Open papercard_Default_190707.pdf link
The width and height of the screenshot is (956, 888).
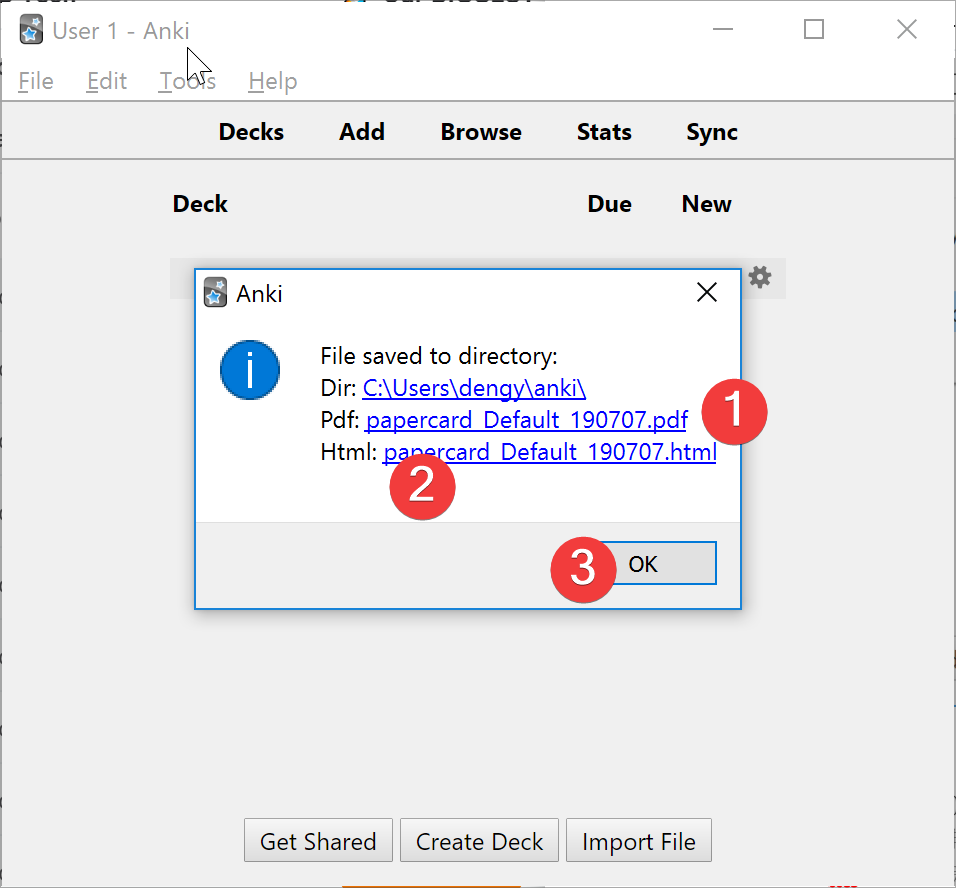tap(527, 420)
